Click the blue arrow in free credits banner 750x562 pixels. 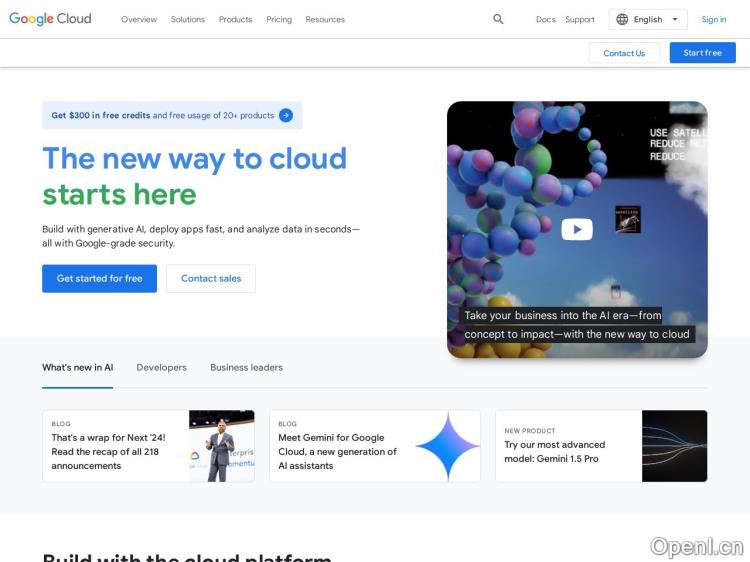(286, 115)
